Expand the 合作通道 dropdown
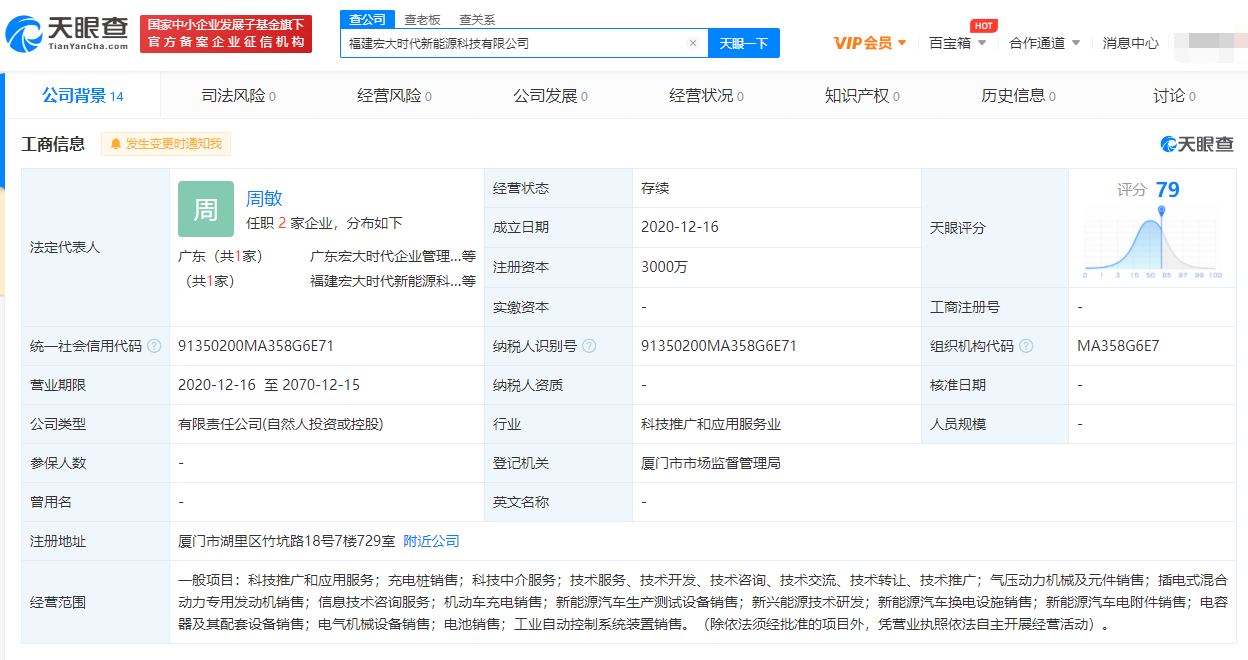Image resolution: width=1248 pixels, height=660 pixels. (x=1044, y=43)
